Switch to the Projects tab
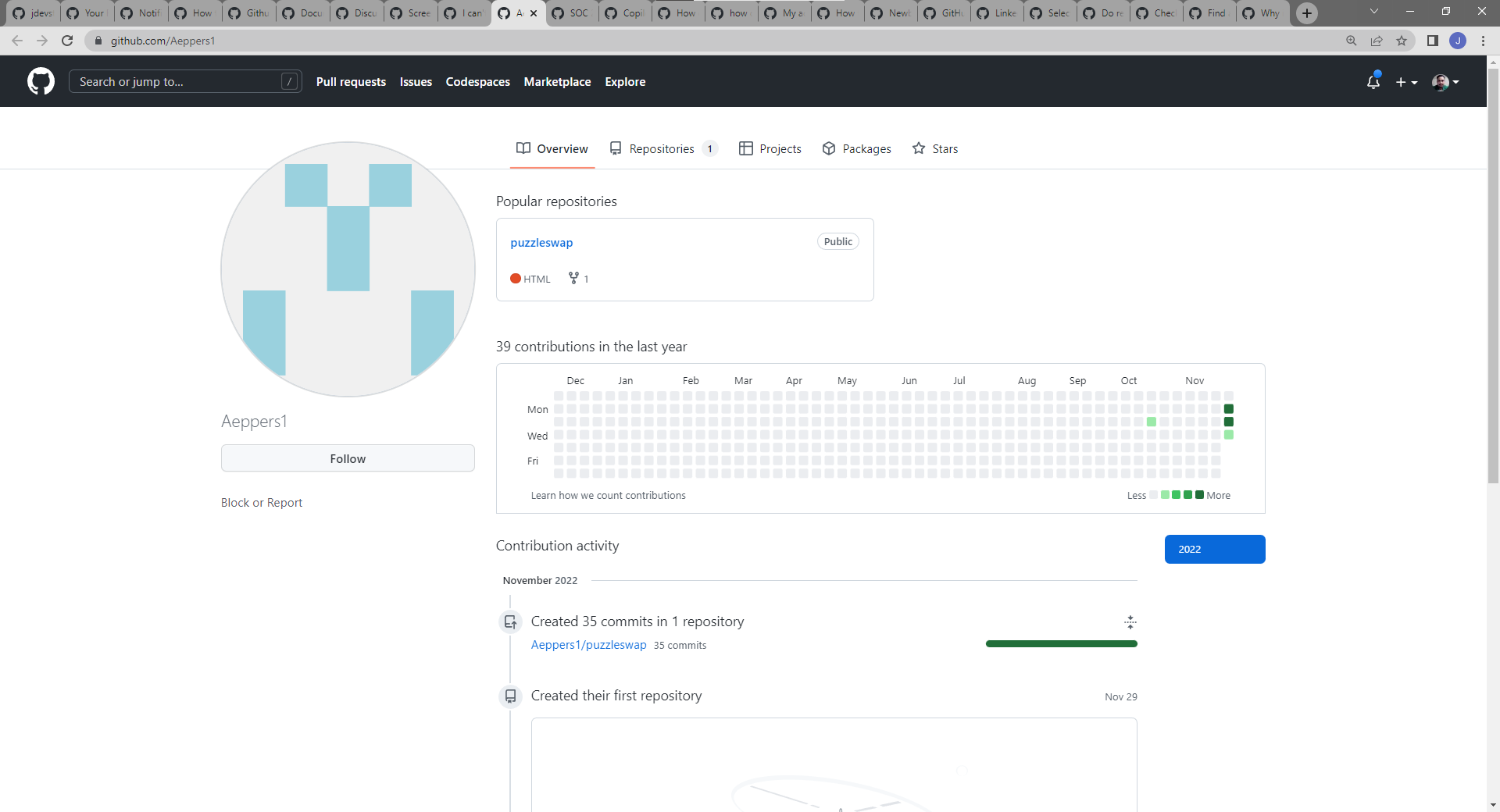1500x812 pixels. coord(770,148)
